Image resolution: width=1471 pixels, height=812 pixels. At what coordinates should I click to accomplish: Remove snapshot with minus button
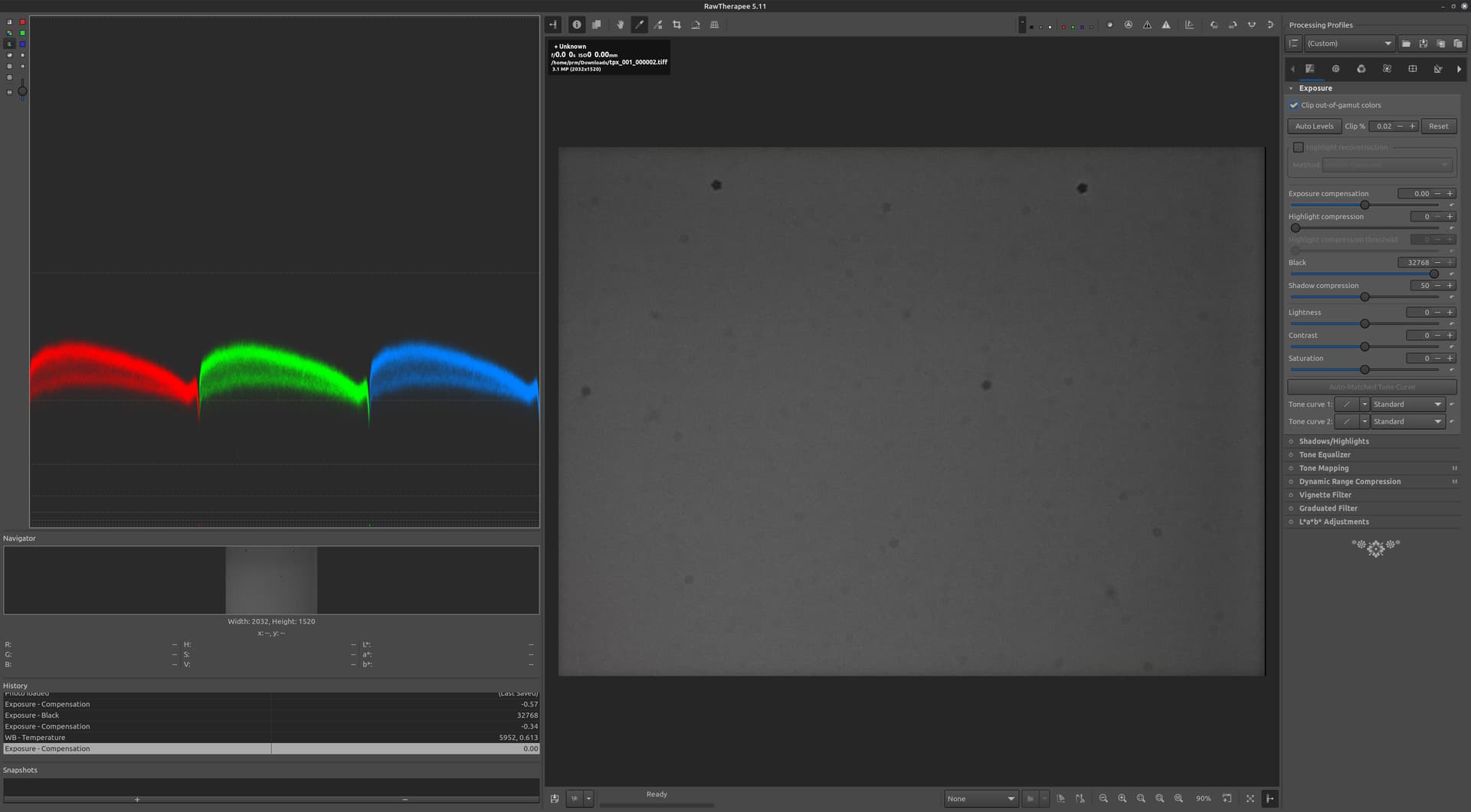405,799
